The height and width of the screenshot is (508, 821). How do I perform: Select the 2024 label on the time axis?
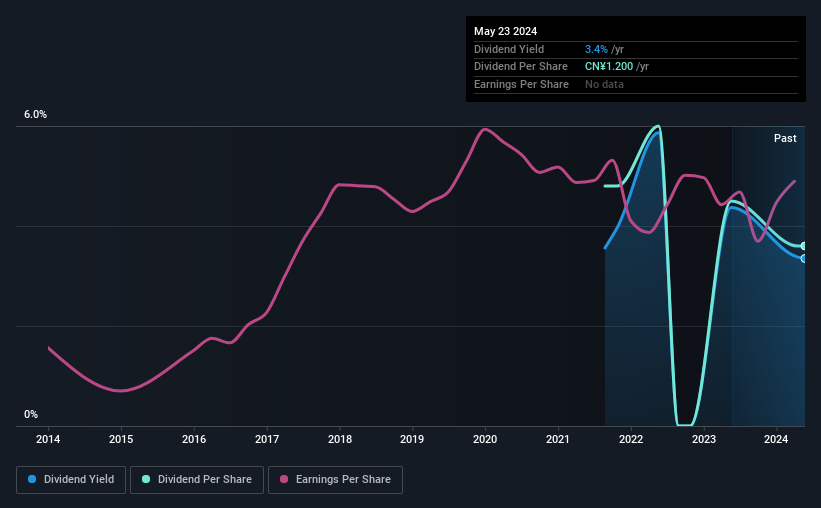[776, 439]
